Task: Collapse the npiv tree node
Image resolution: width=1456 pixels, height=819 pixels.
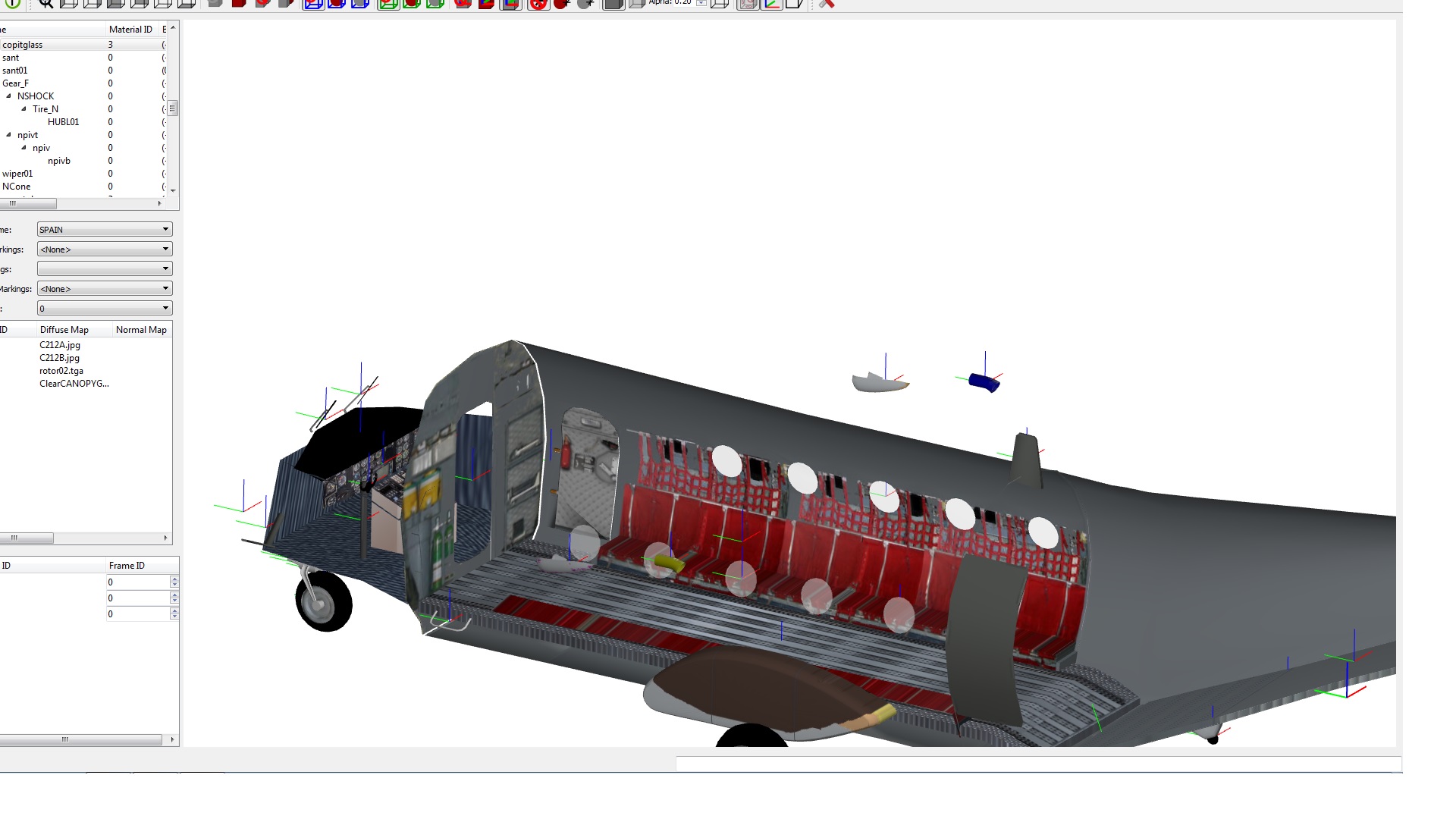Action: point(24,147)
